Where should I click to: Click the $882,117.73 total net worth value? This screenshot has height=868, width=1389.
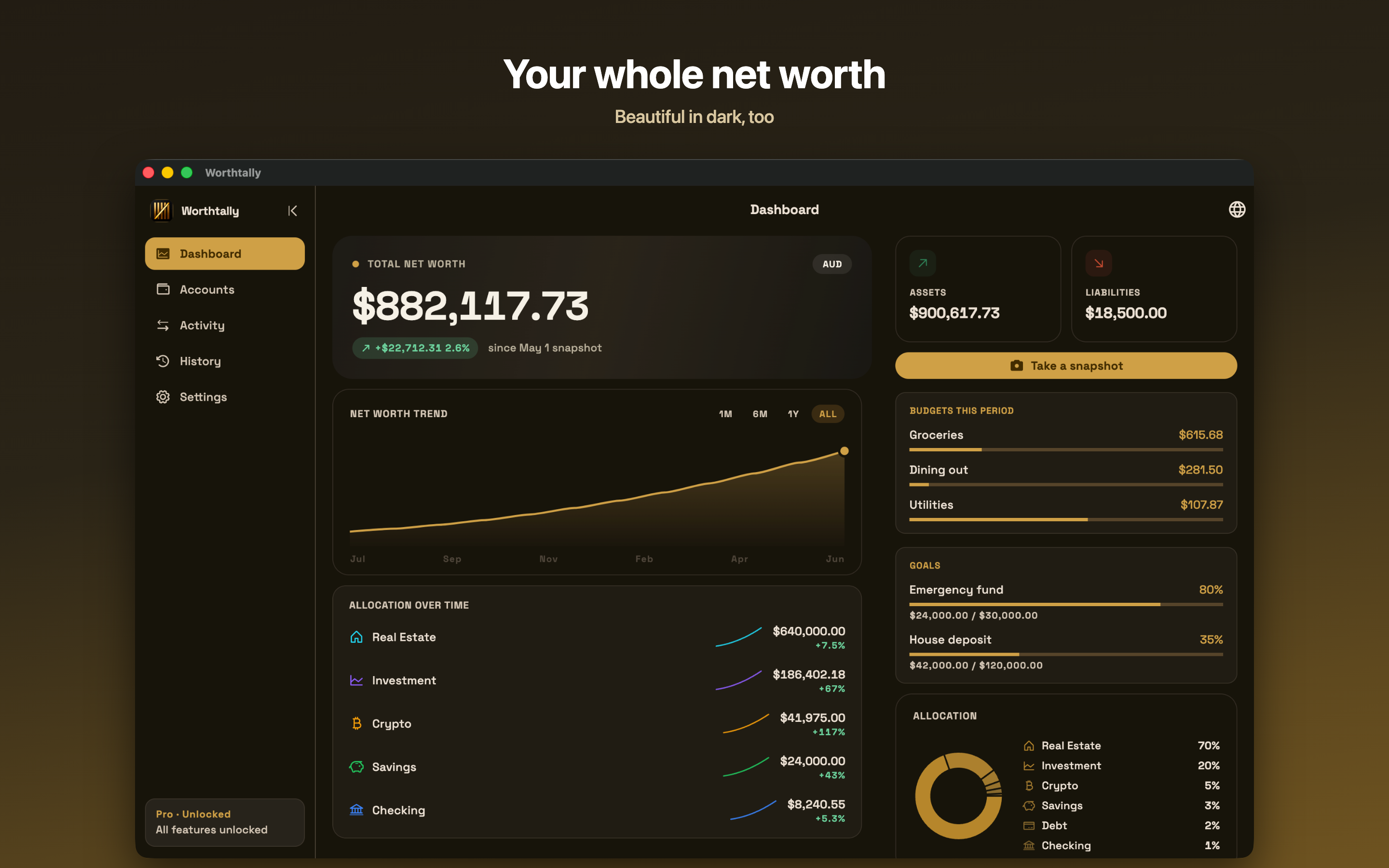(470, 306)
